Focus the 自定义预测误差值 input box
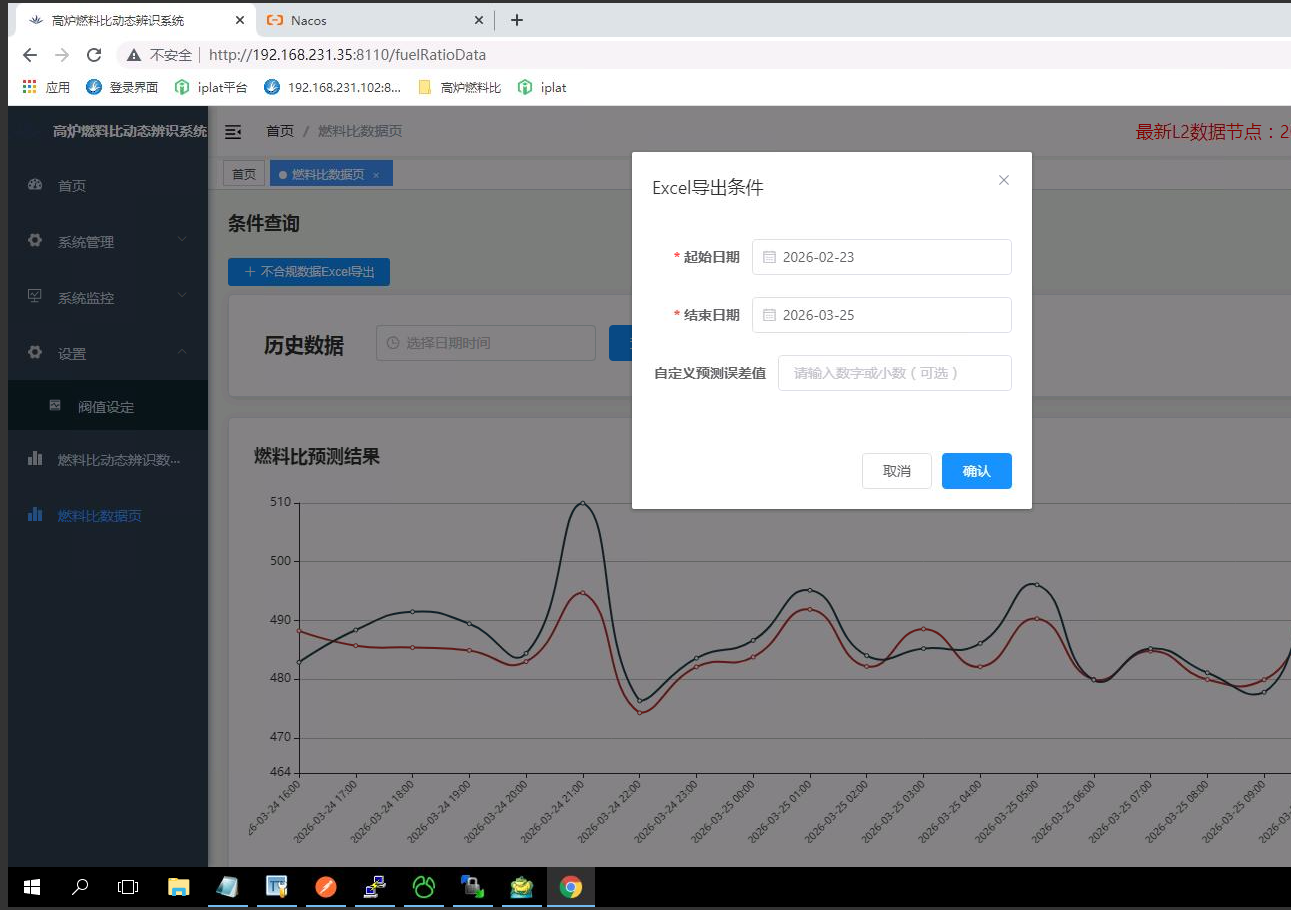 pos(894,373)
